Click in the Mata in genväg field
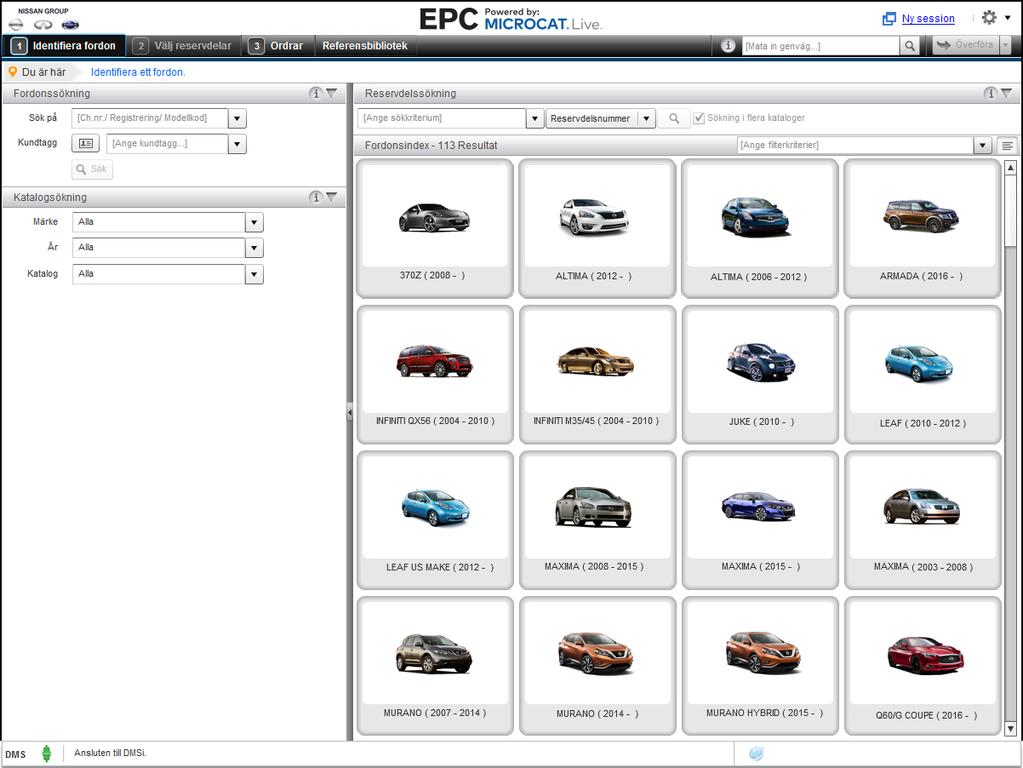 tap(821, 46)
